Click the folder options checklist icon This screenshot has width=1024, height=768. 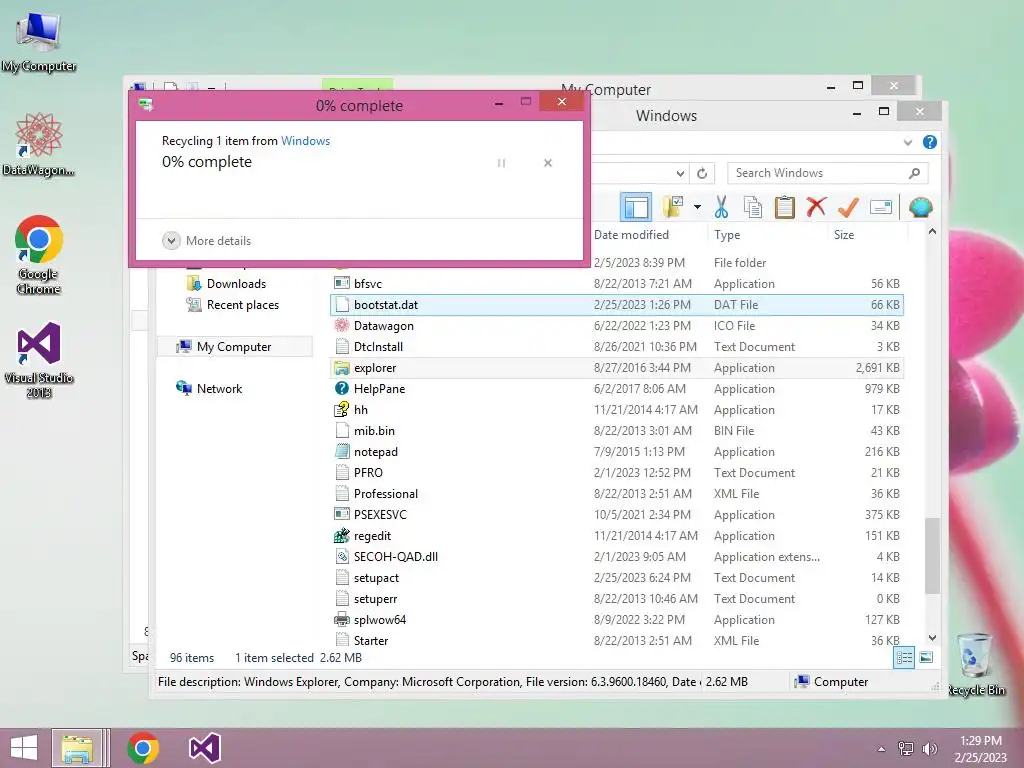tap(673, 207)
